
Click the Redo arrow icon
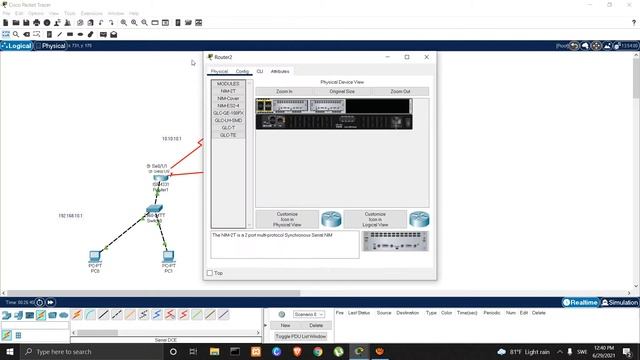tap(111, 23)
